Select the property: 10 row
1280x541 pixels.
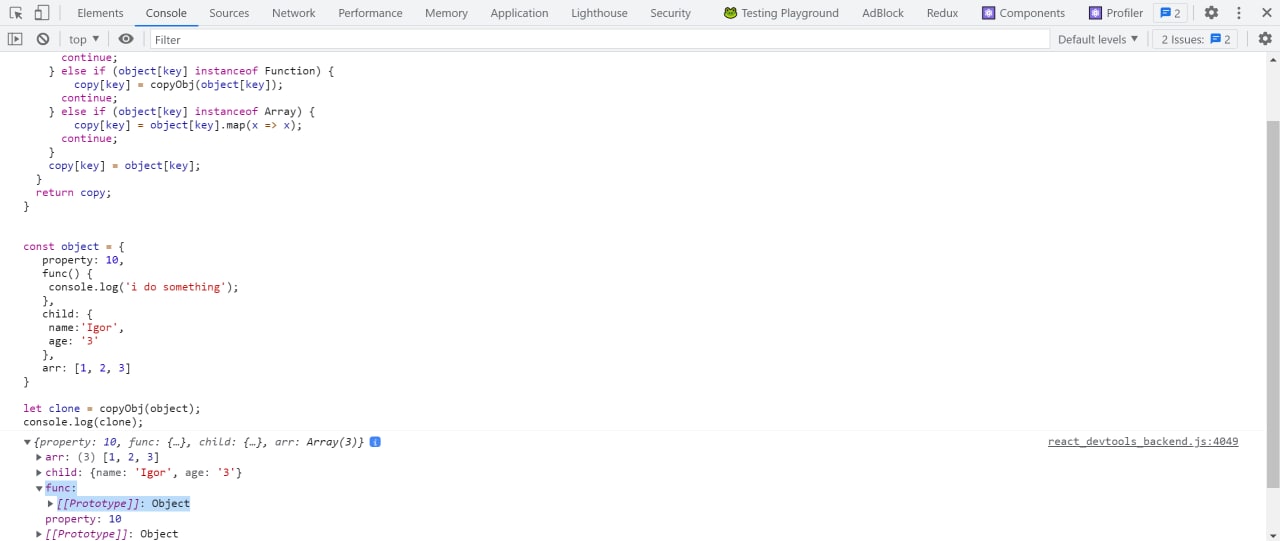point(83,519)
